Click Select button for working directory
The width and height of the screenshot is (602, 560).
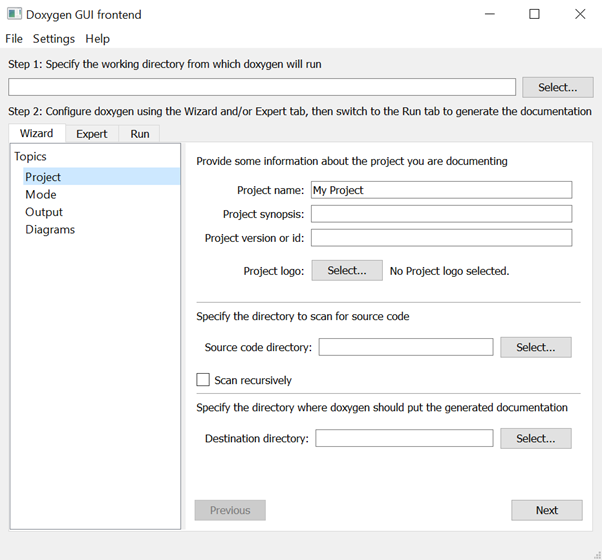click(557, 87)
